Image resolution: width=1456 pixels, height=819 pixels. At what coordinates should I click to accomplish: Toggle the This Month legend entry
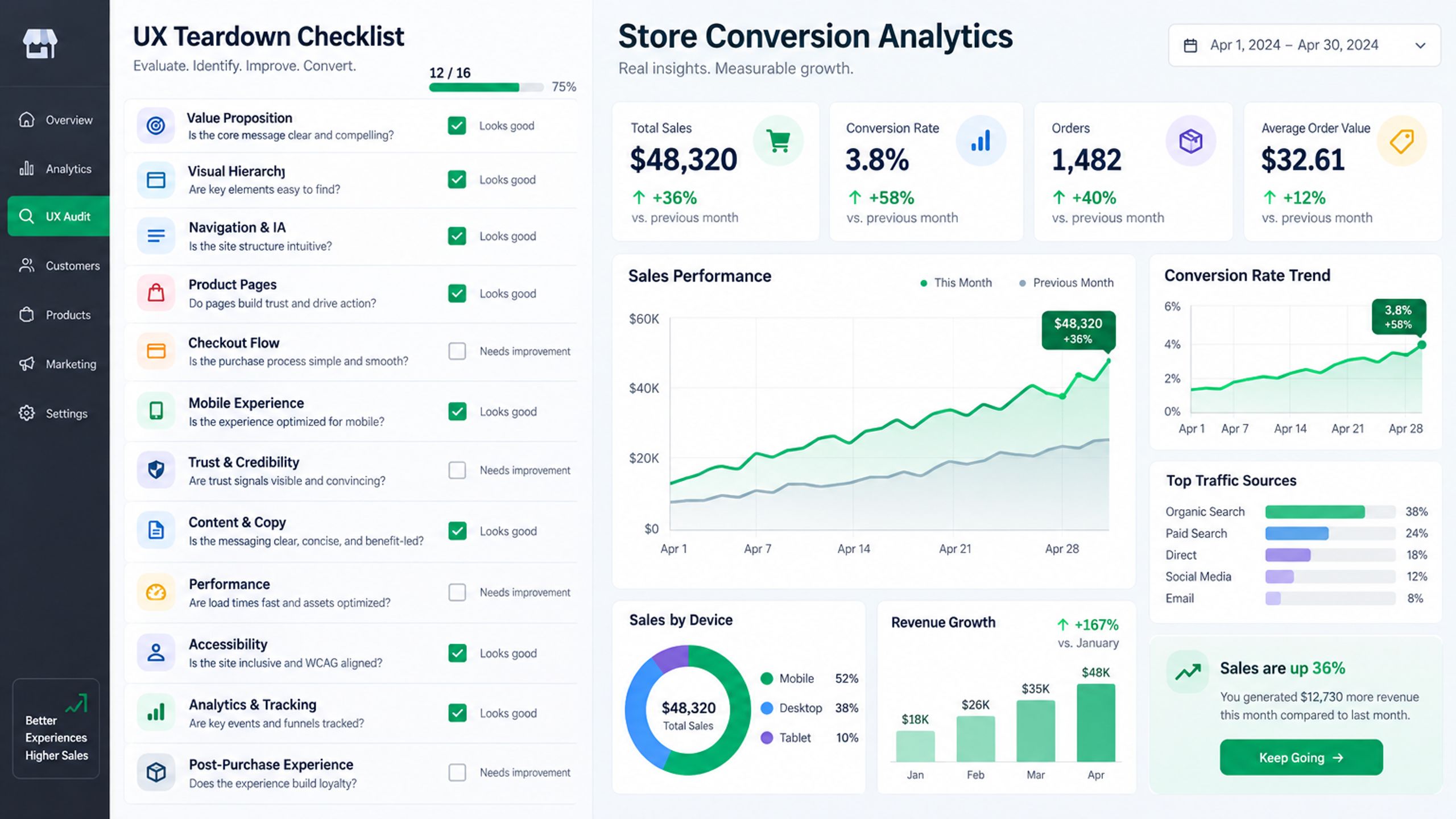pos(955,283)
